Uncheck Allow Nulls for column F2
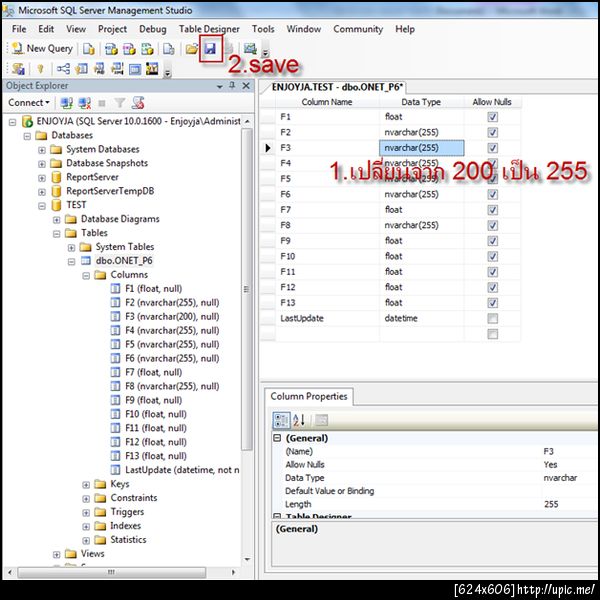 pyautogui.click(x=492, y=132)
